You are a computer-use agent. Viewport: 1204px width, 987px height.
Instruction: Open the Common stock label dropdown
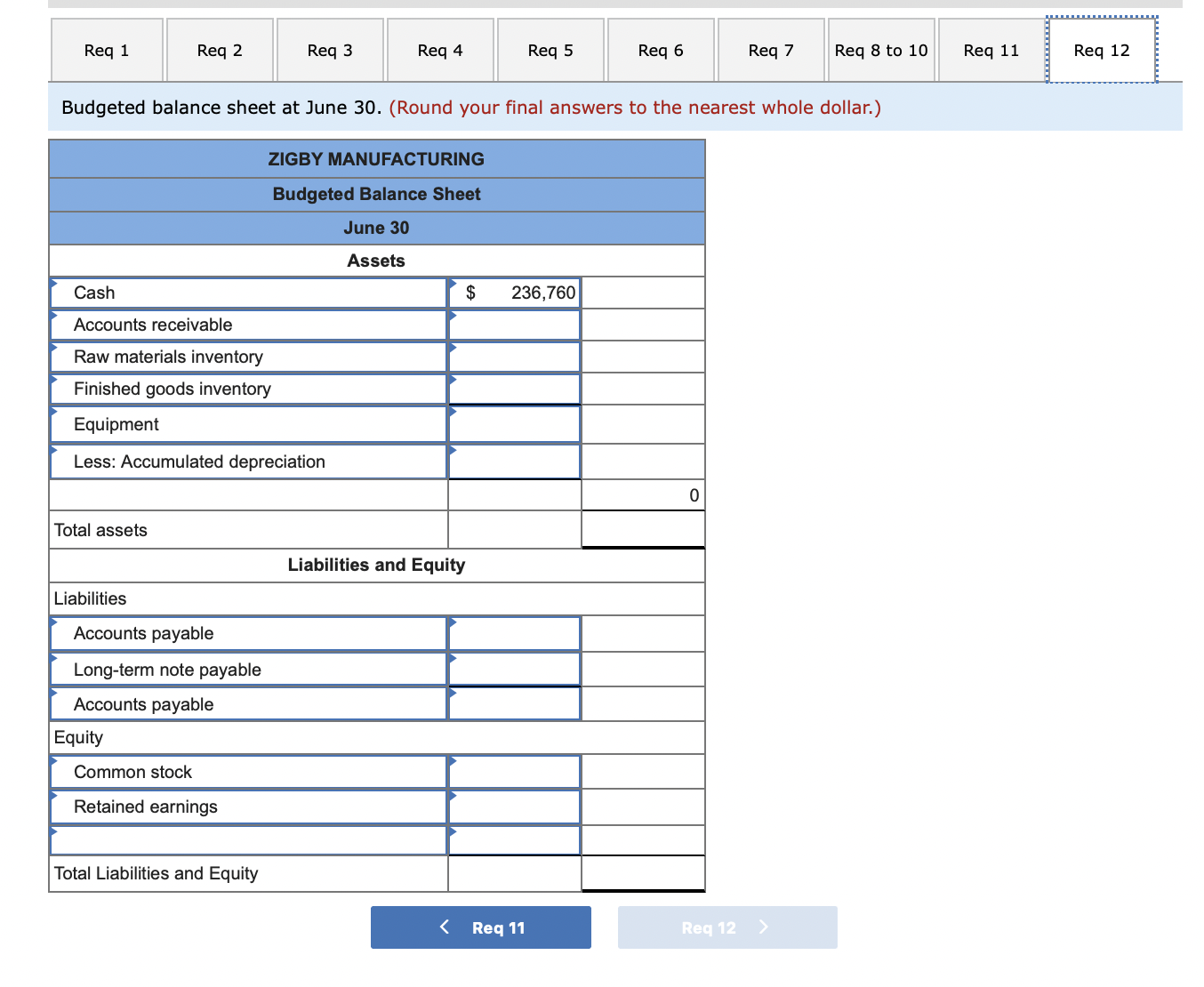[x=248, y=772]
